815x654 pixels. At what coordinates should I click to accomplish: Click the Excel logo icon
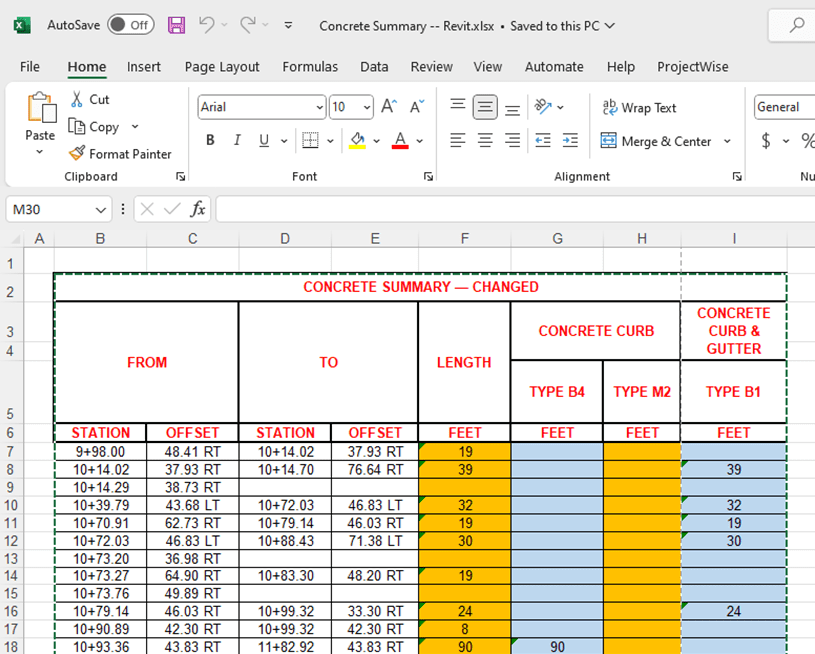22,25
